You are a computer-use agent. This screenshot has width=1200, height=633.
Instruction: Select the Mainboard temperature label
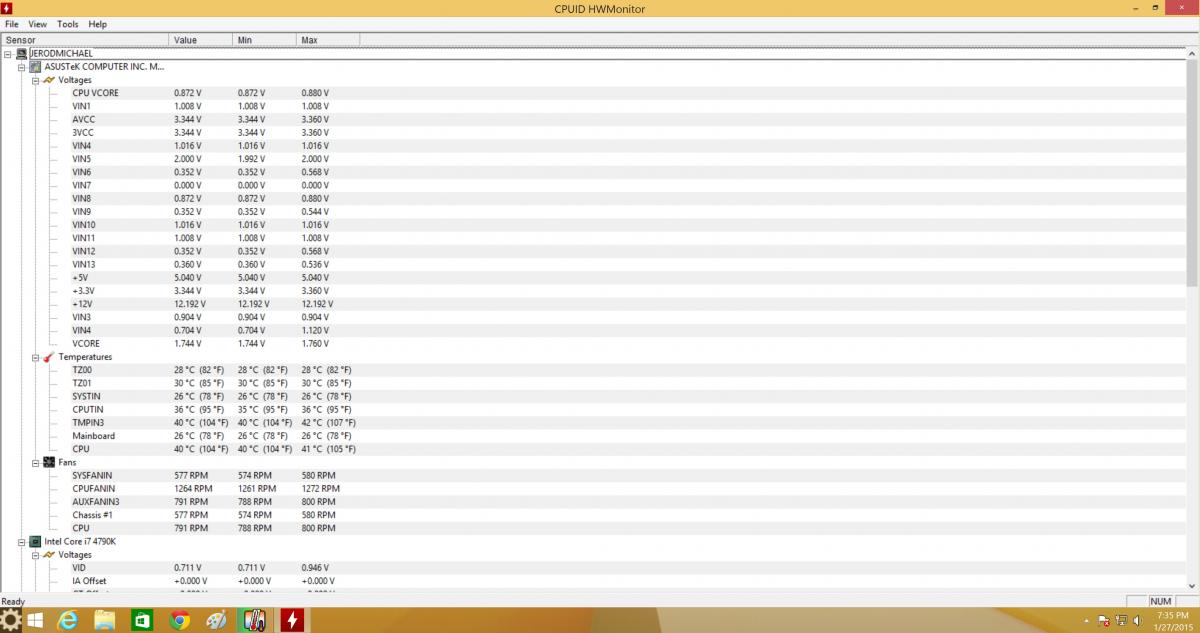pyautogui.click(x=93, y=436)
